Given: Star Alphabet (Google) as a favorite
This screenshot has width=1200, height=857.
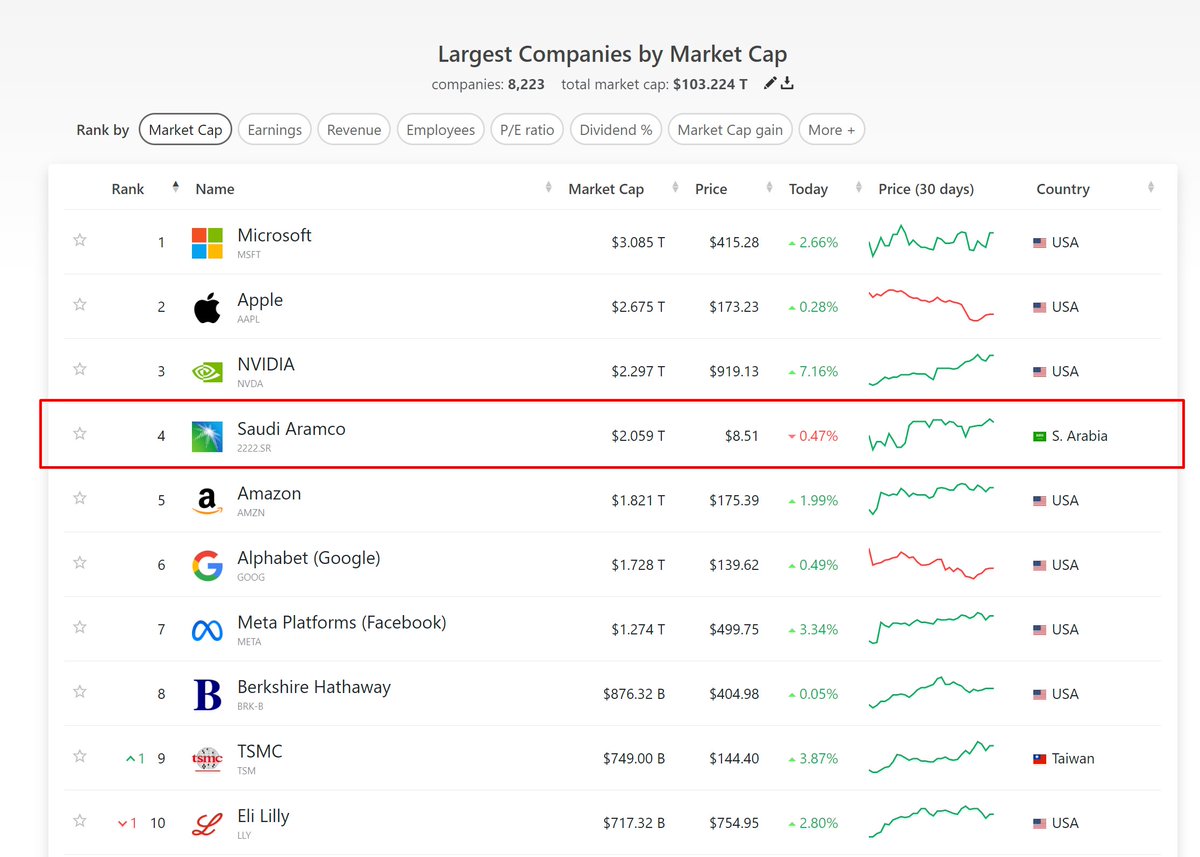Looking at the screenshot, I should point(80,562).
